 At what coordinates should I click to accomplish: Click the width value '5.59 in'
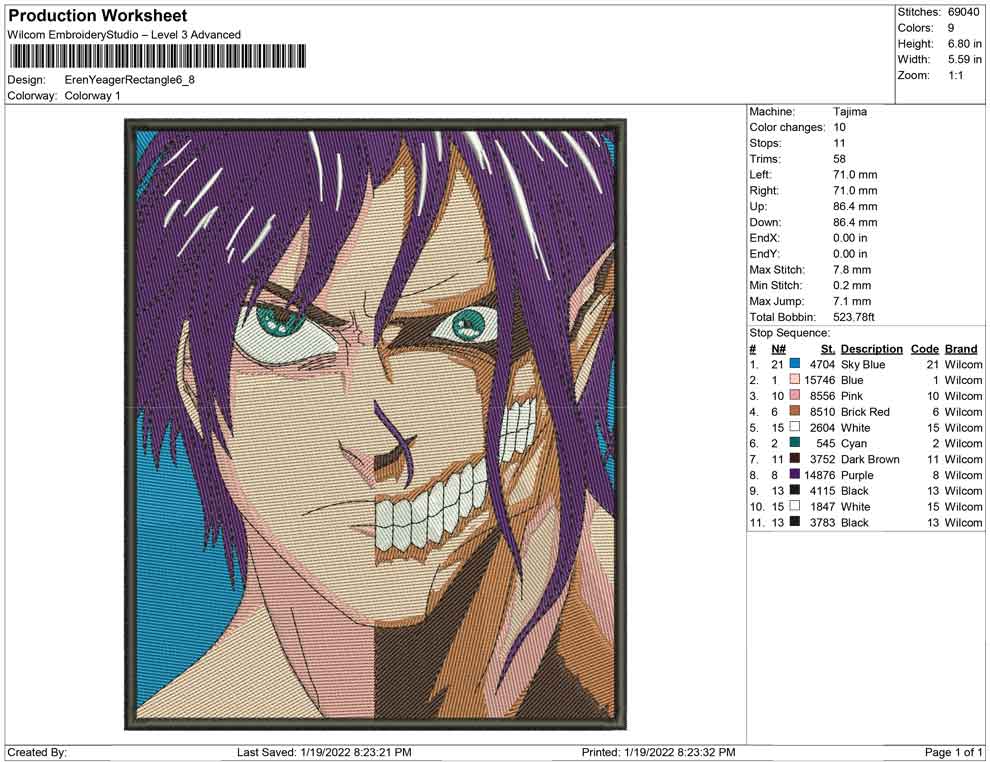[965, 59]
